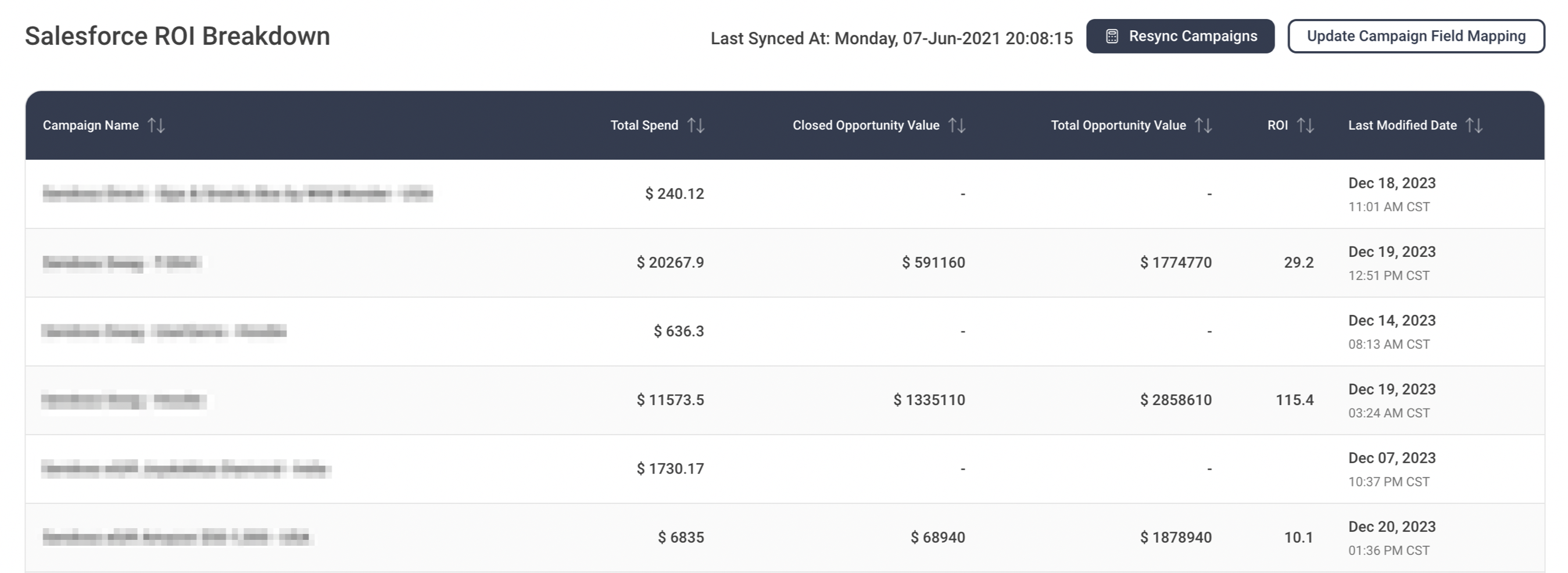1568x573 pixels.
Task: Sort by Total Spend arrows icon
Action: click(696, 126)
